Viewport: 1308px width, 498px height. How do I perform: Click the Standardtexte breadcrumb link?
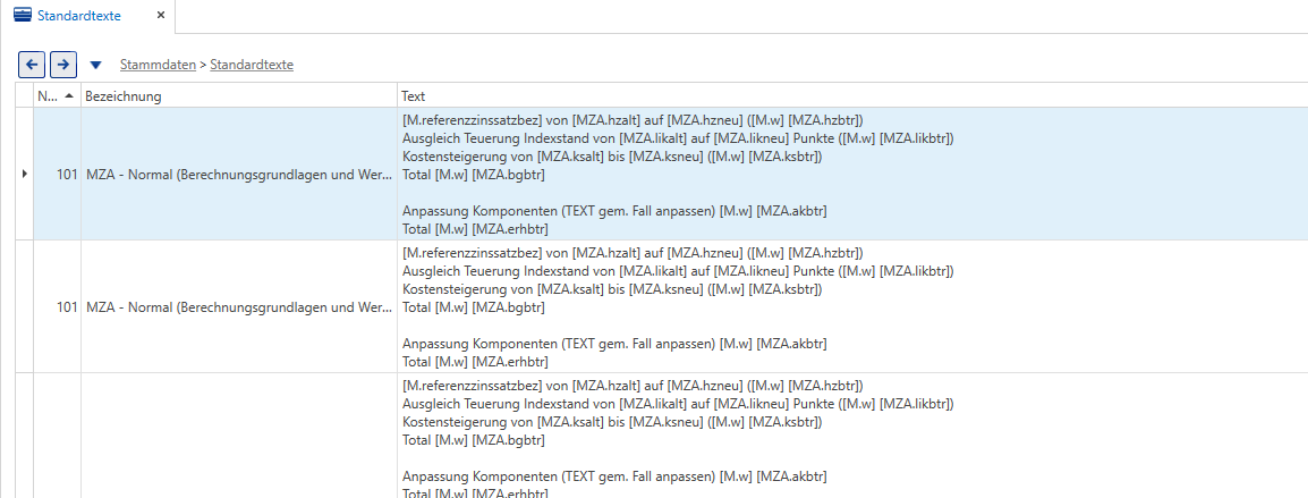[252, 65]
